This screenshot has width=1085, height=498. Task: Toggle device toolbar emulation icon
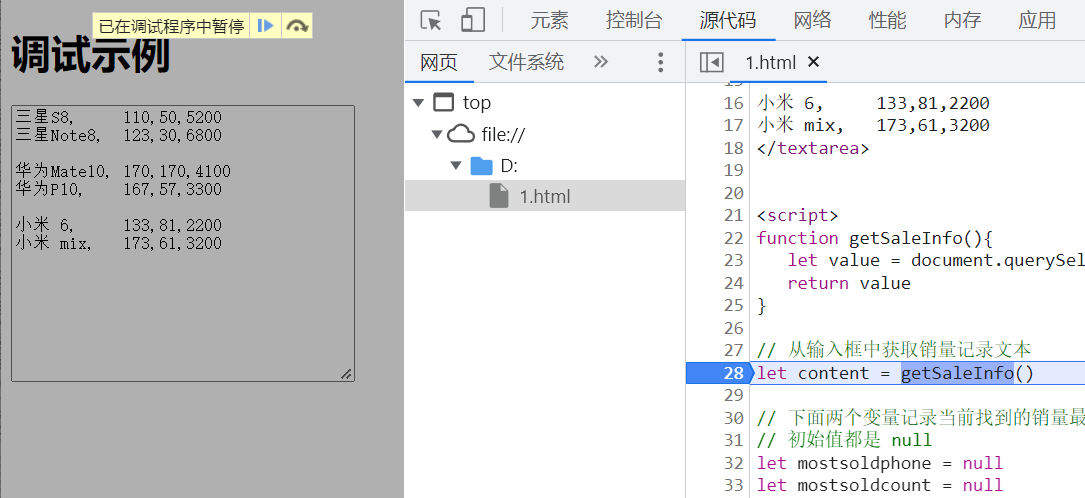click(x=473, y=20)
